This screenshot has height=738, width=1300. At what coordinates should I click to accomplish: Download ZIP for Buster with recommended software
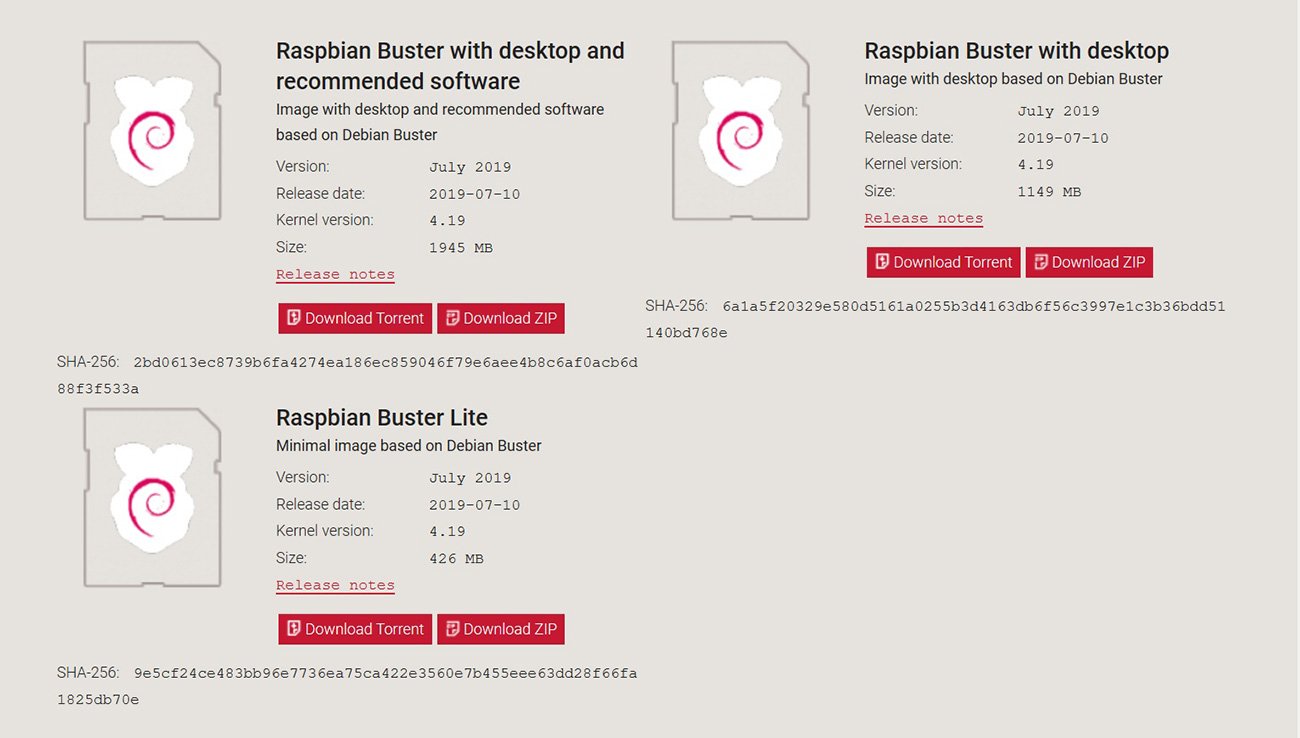point(501,318)
